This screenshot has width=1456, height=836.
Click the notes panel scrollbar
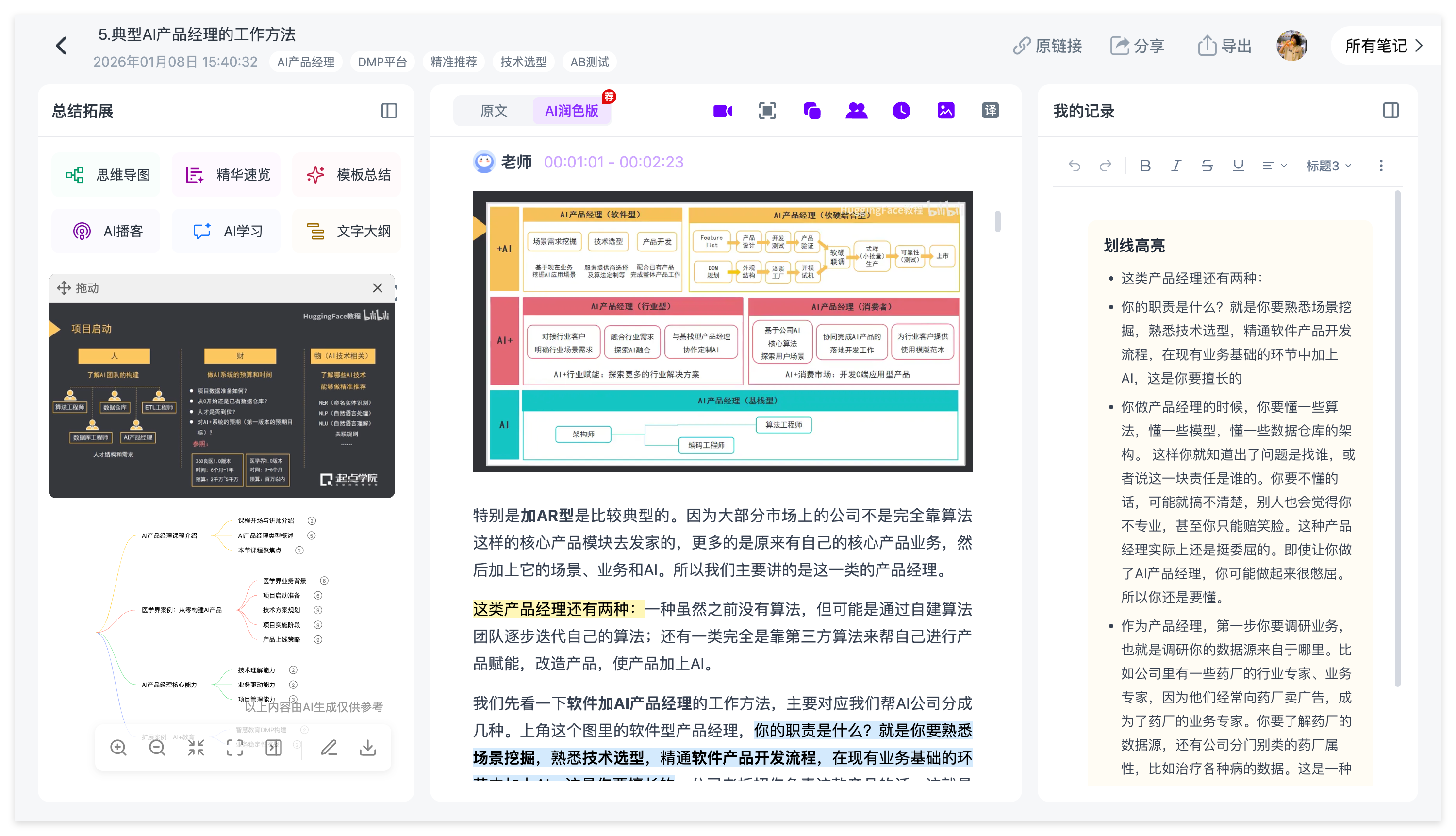(1397, 439)
